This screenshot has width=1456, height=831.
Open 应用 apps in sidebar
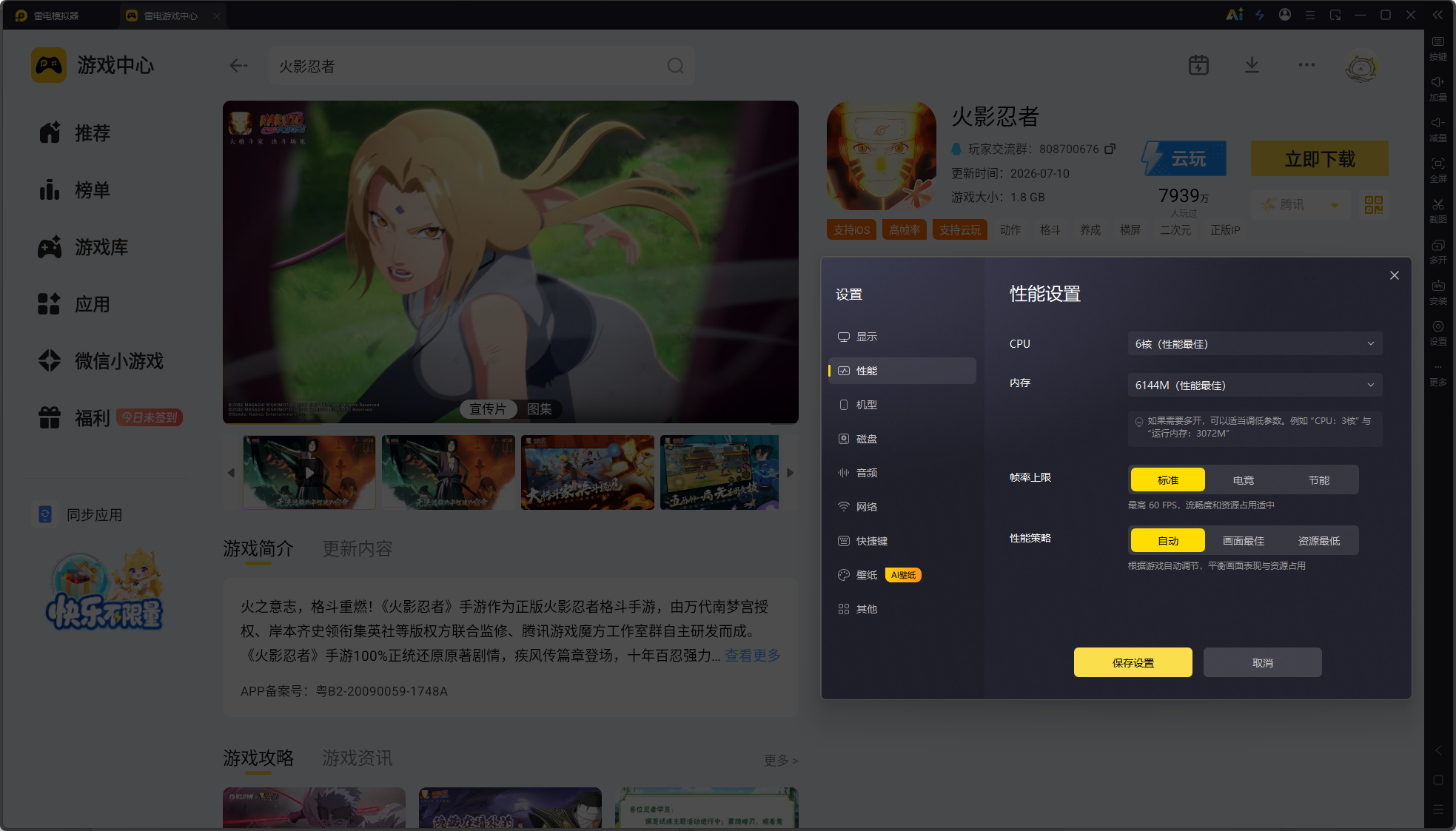click(74, 304)
